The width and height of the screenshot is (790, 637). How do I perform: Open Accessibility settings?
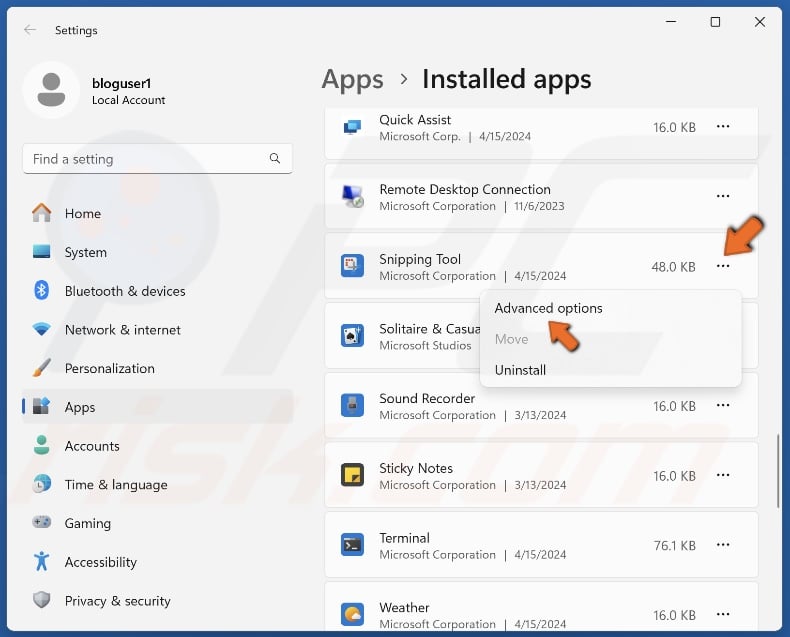(158, 561)
